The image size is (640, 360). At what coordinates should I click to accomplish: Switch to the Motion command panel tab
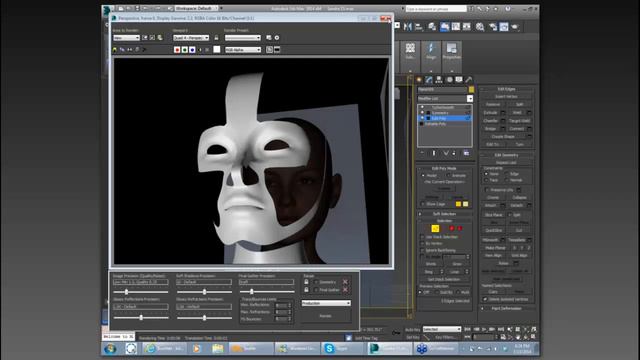point(449,80)
